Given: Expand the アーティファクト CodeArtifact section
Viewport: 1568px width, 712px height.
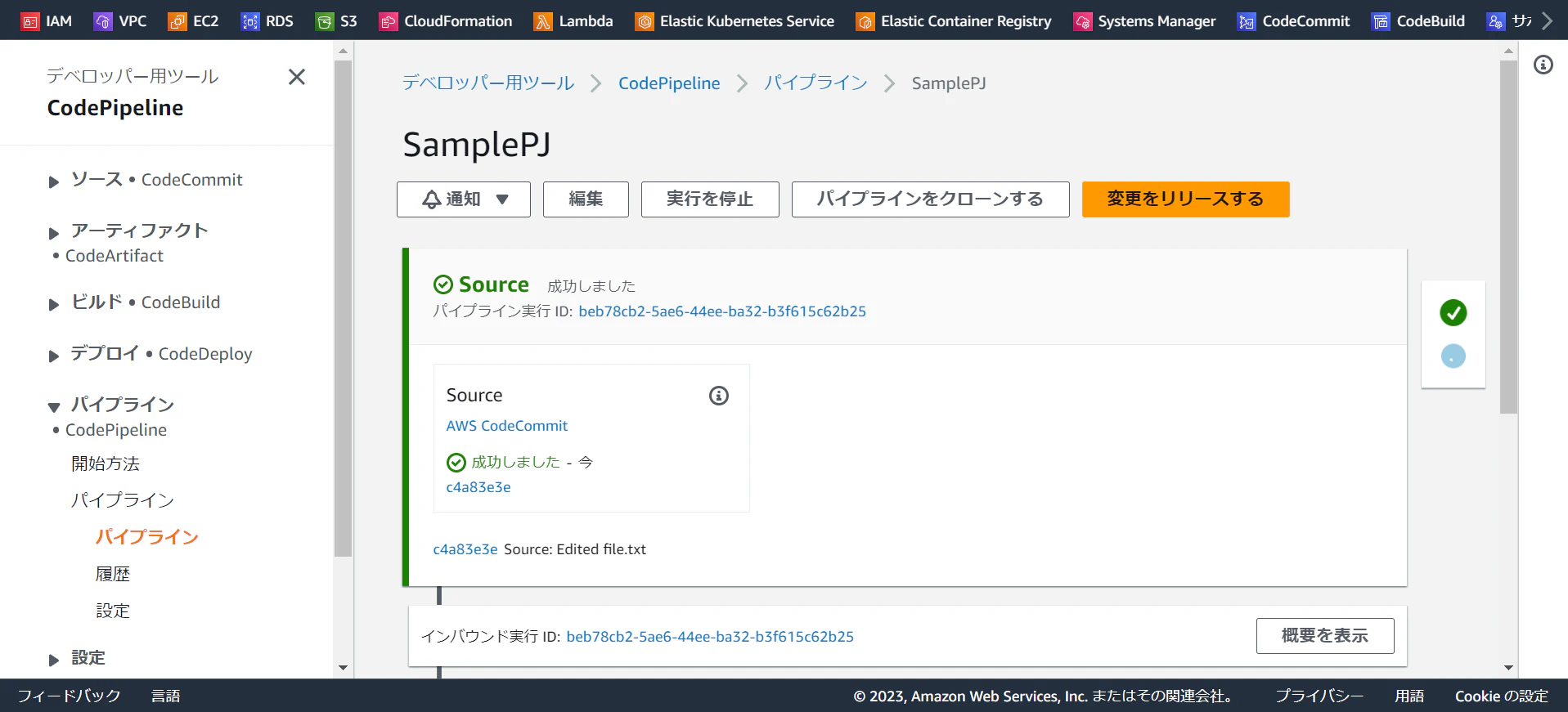Looking at the screenshot, I should (54, 233).
